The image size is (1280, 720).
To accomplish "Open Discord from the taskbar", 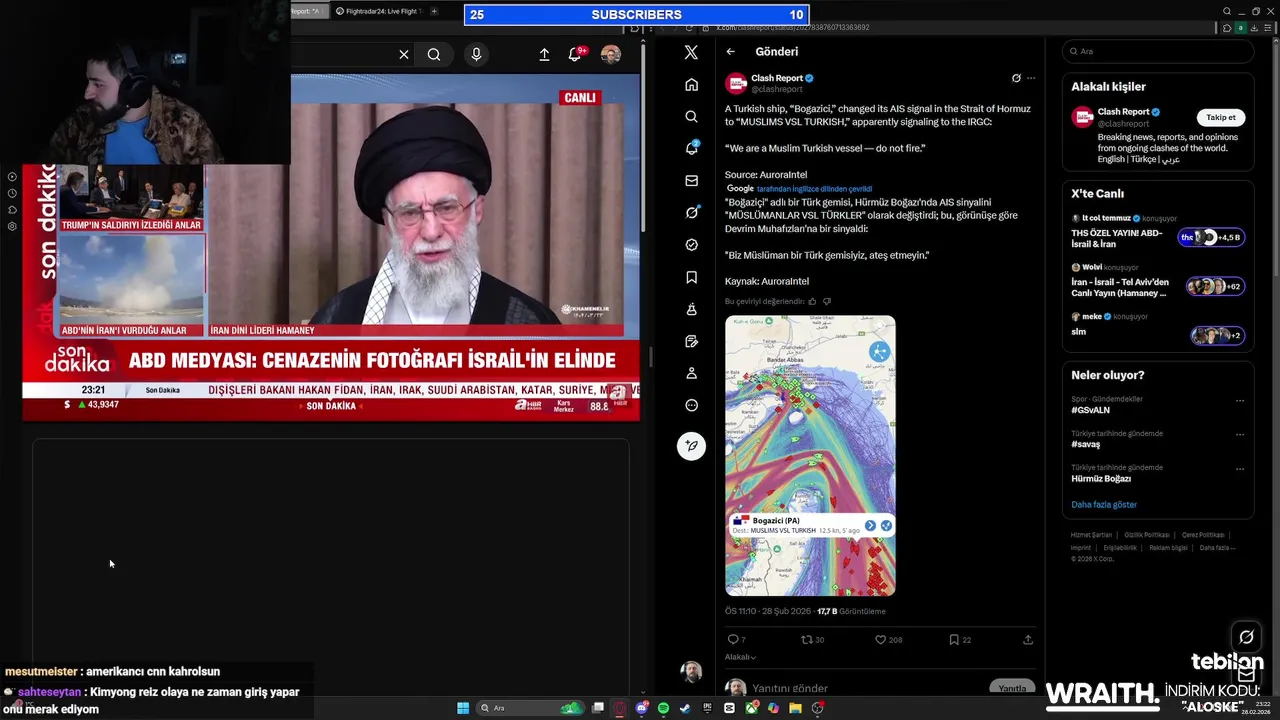I will pyautogui.click(x=642, y=708).
